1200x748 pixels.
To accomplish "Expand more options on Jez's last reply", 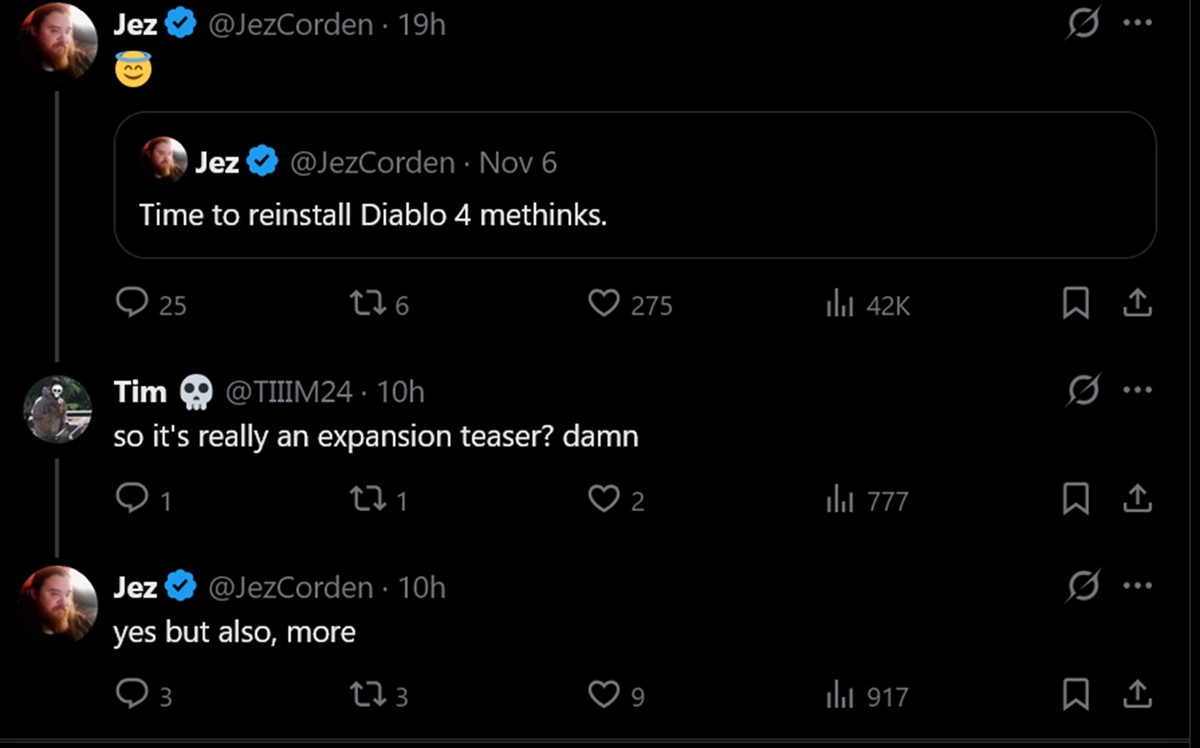I will tap(1137, 586).
